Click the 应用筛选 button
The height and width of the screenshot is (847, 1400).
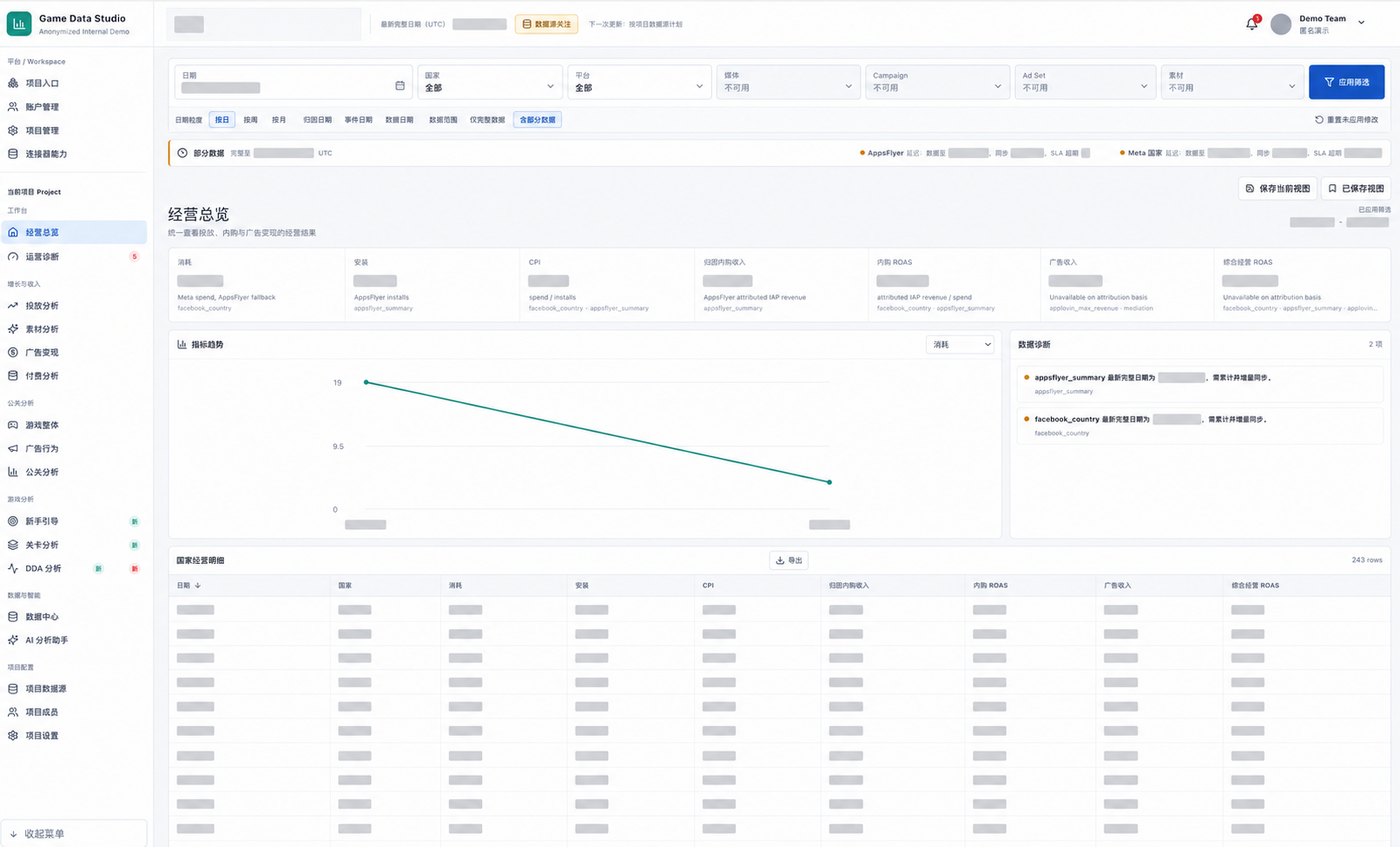pos(1346,83)
